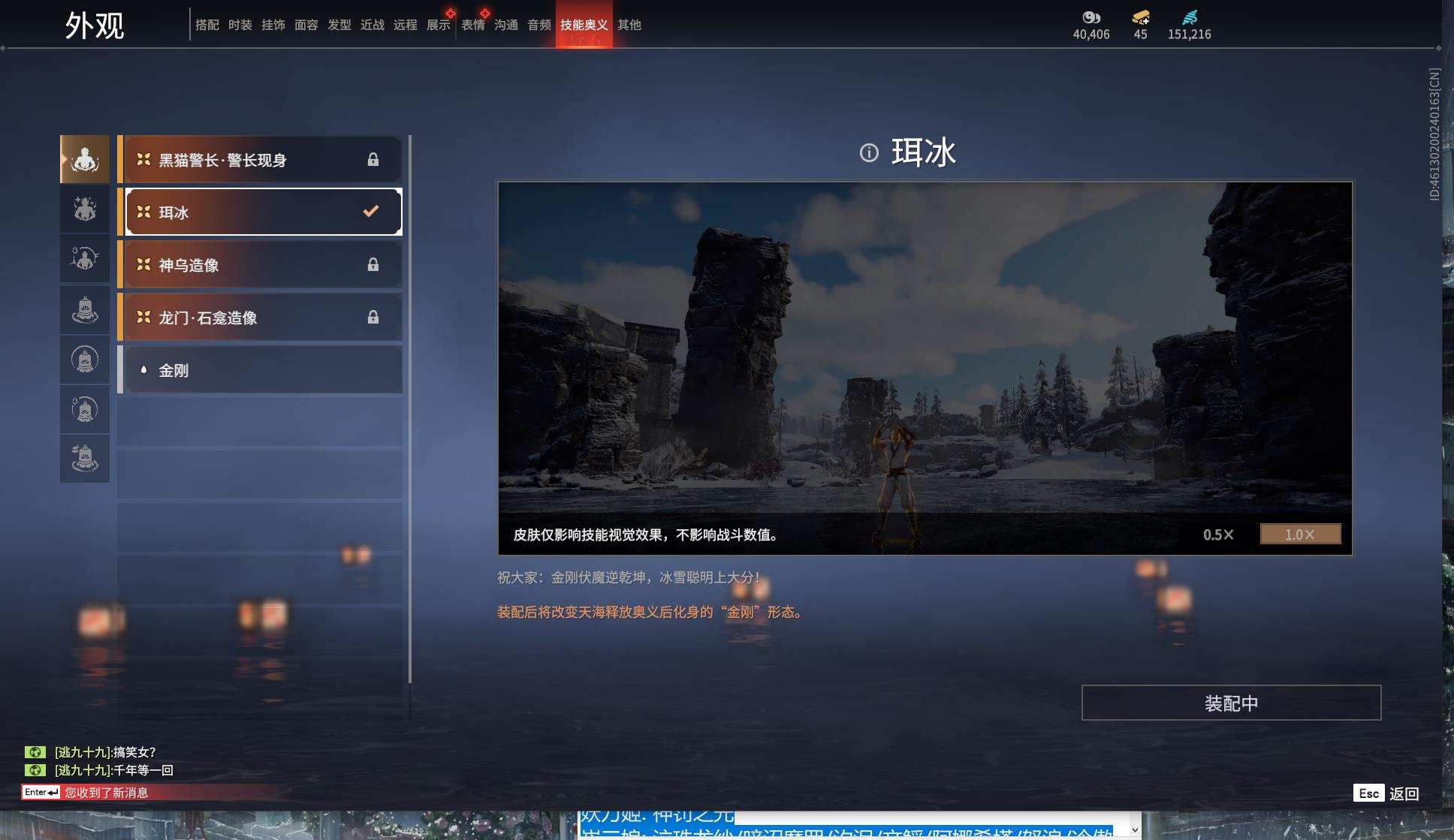Image resolution: width=1454 pixels, height=840 pixels.
Task: Switch to the 音频 tab
Action: click(539, 25)
